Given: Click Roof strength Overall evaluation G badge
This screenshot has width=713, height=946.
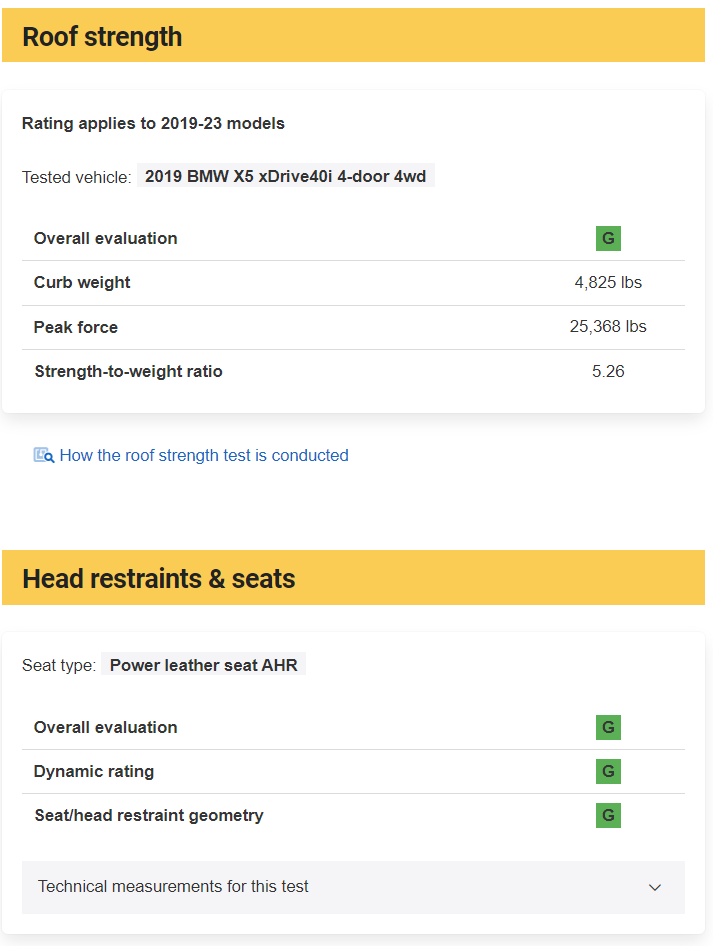Looking at the screenshot, I should (x=608, y=238).
